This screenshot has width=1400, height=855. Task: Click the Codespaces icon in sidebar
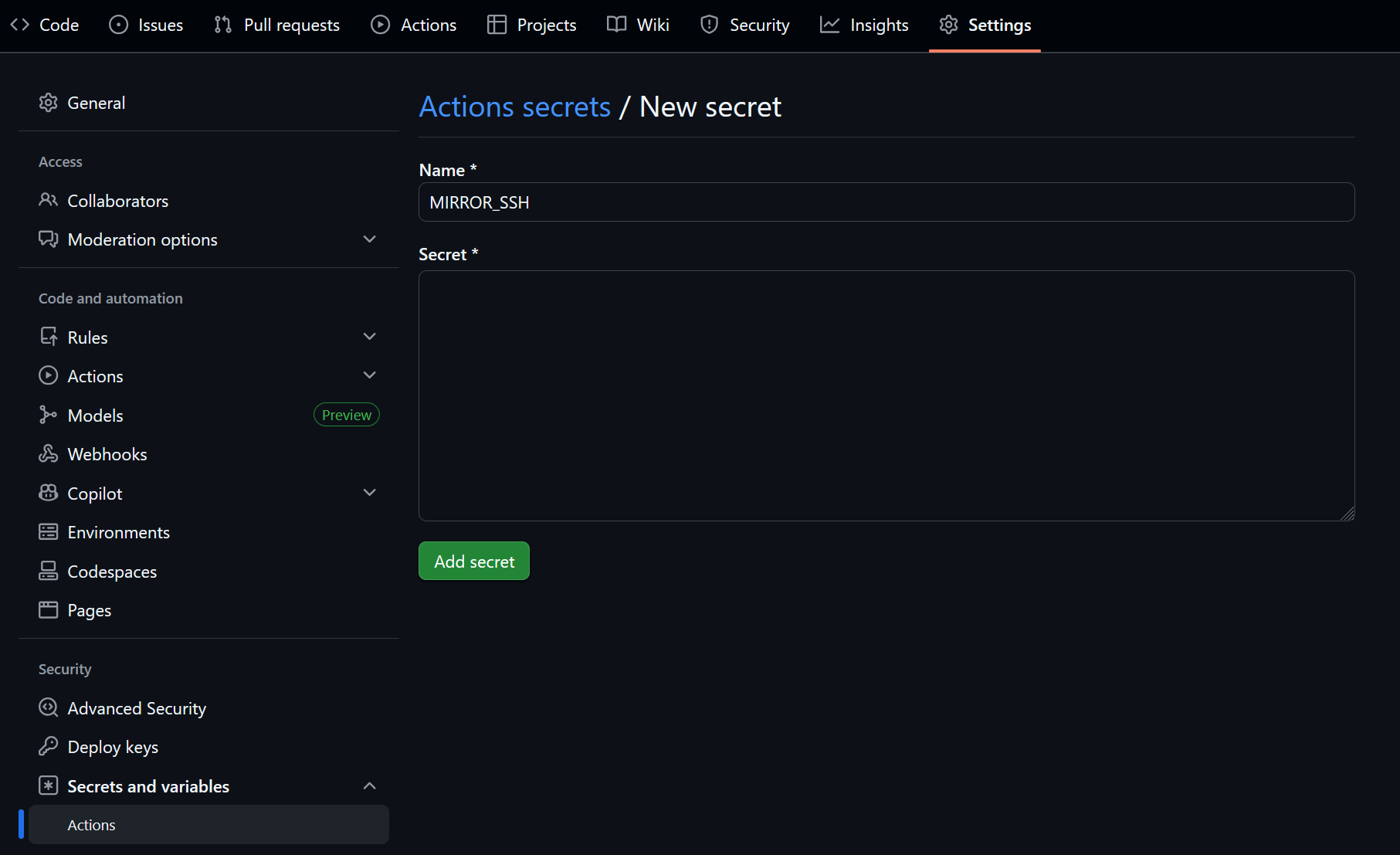click(x=48, y=572)
